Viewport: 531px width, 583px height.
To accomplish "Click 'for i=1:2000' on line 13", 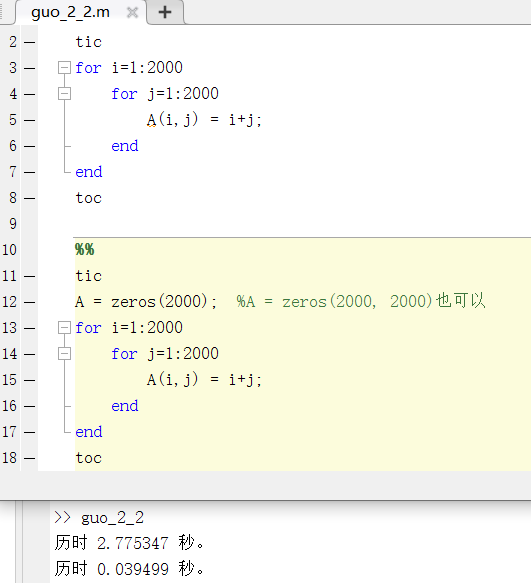I will tap(129, 328).
